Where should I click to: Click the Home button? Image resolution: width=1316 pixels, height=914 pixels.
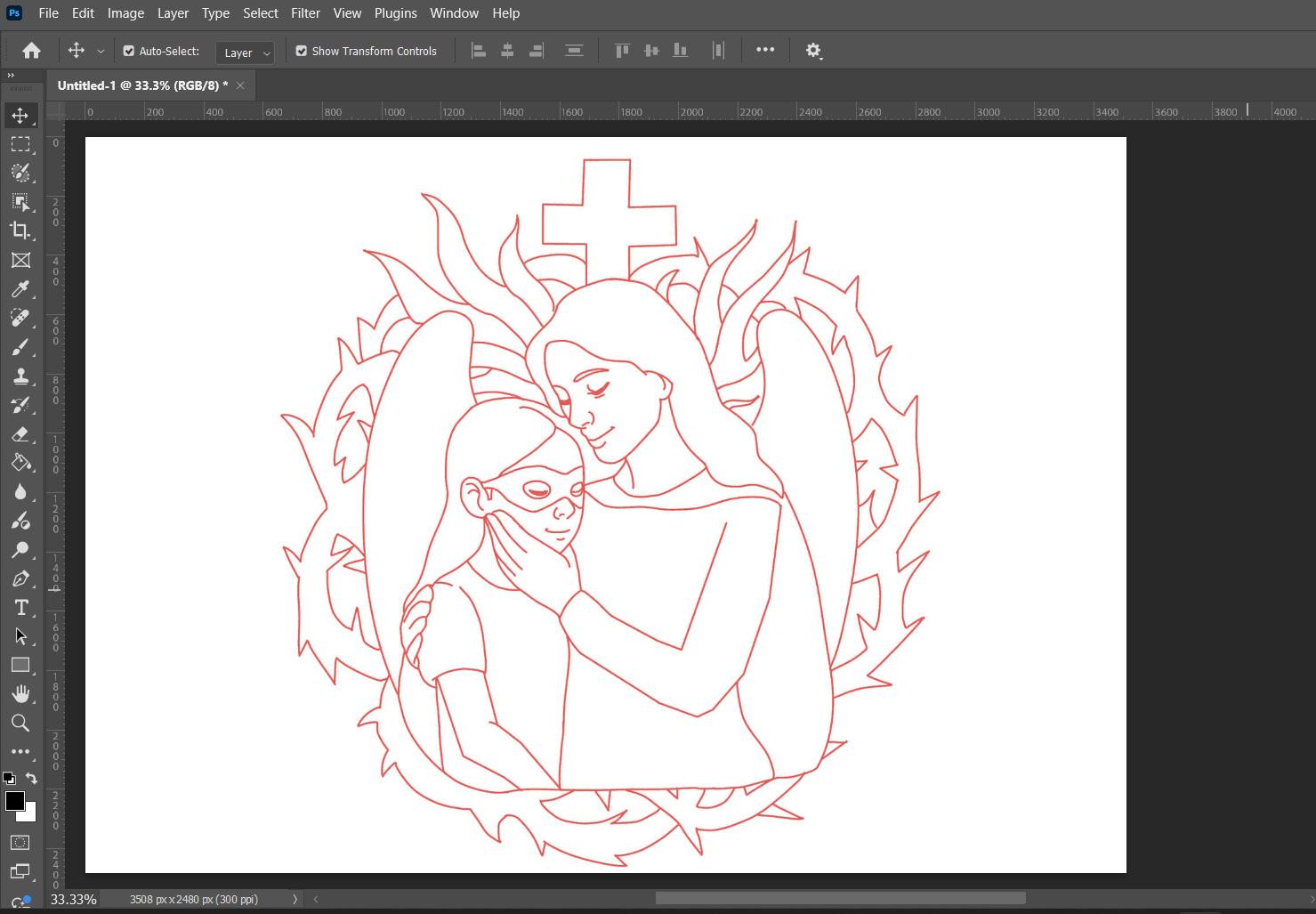31,51
